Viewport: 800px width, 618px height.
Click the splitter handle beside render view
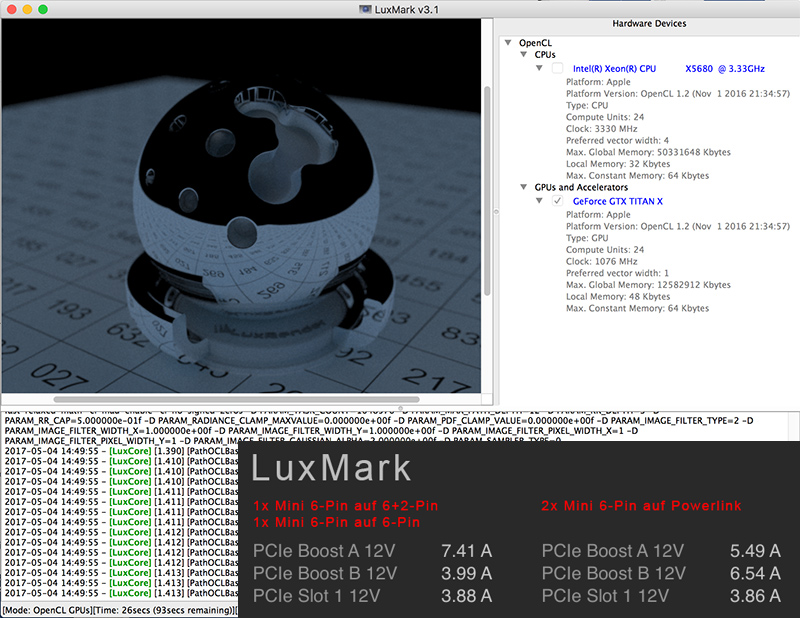point(496,211)
